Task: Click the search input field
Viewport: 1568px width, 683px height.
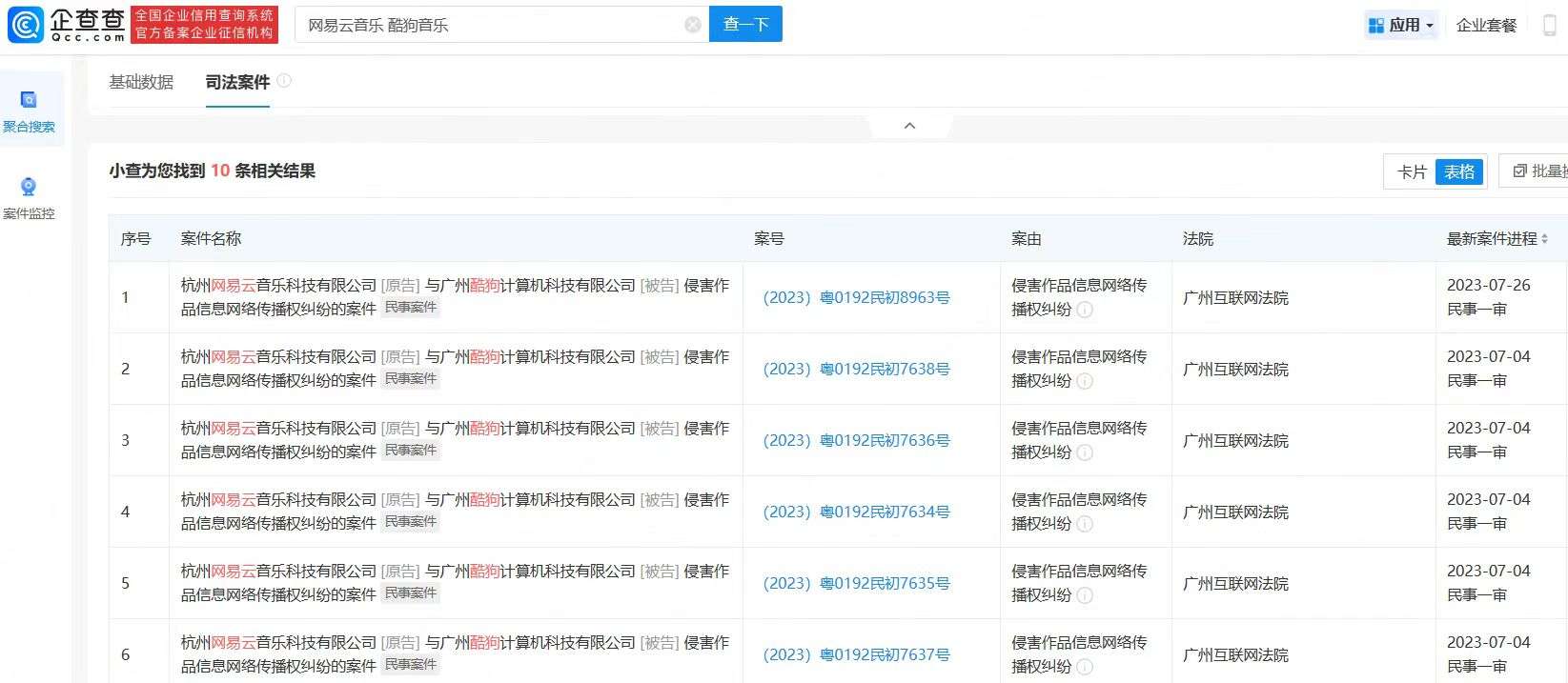Action: click(x=491, y=25)
